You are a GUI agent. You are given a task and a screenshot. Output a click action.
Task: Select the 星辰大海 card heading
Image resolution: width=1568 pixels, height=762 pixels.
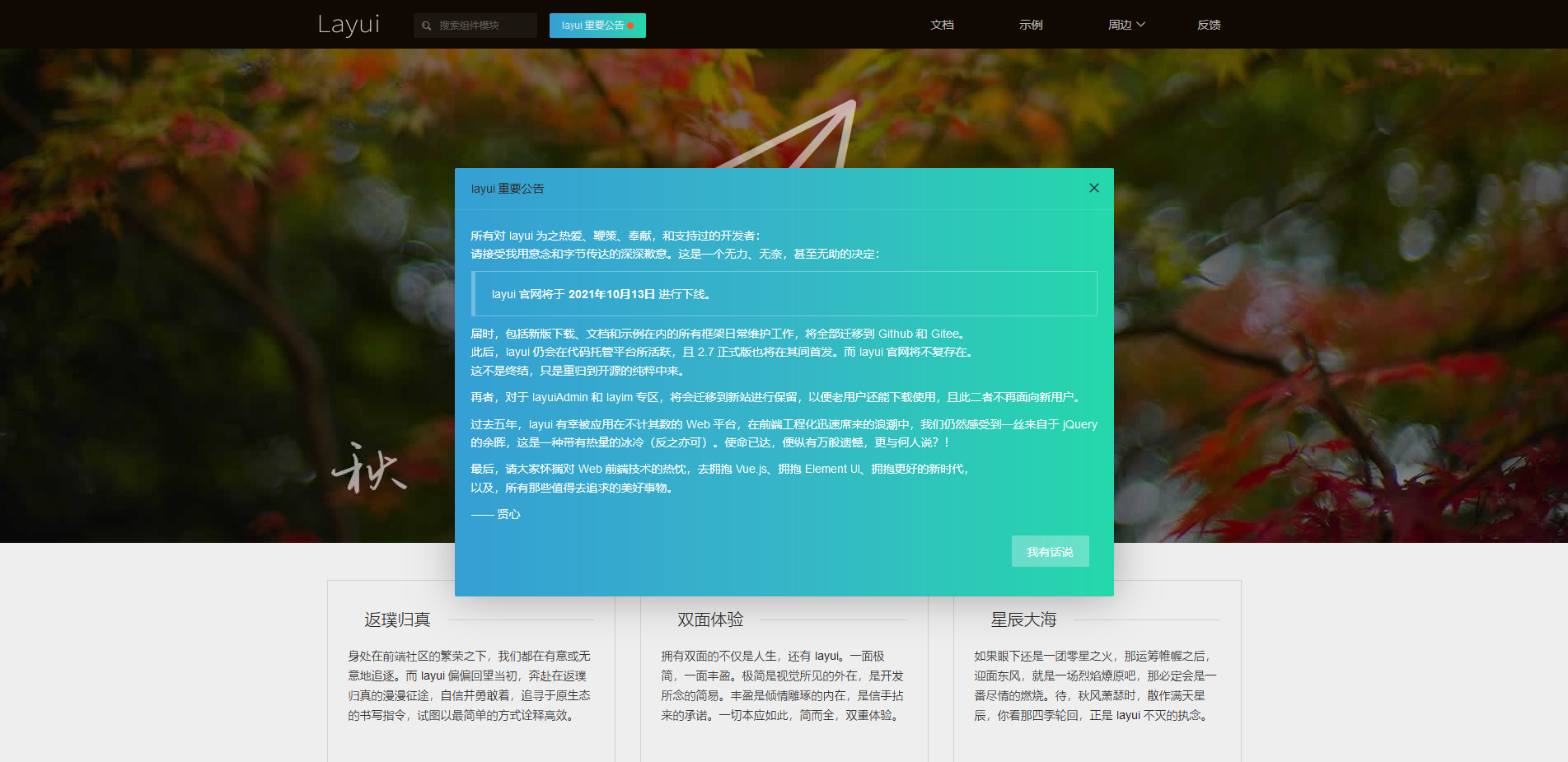1023,619
